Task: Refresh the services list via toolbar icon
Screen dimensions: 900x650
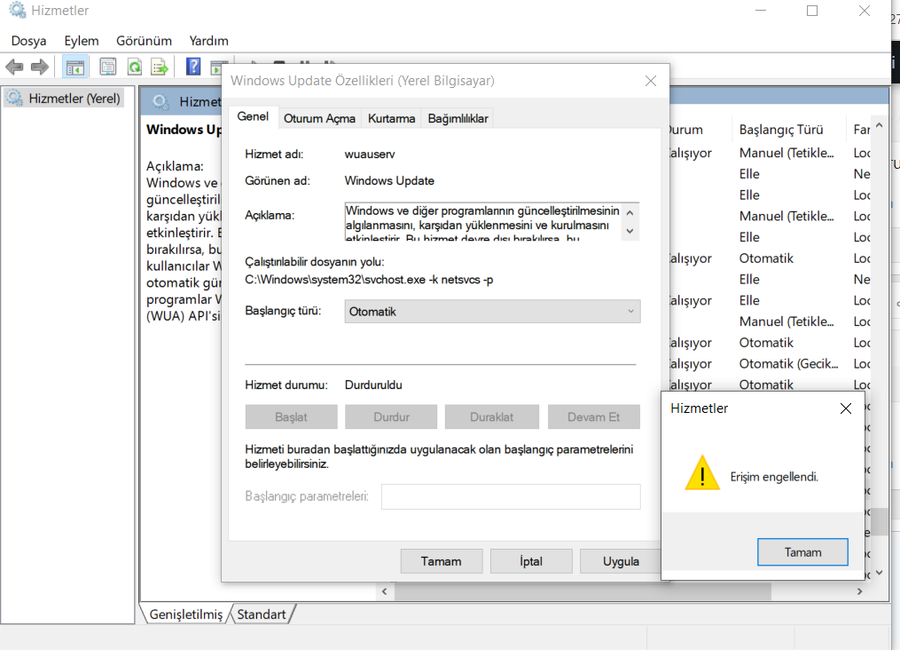Action: pos(135,67)
